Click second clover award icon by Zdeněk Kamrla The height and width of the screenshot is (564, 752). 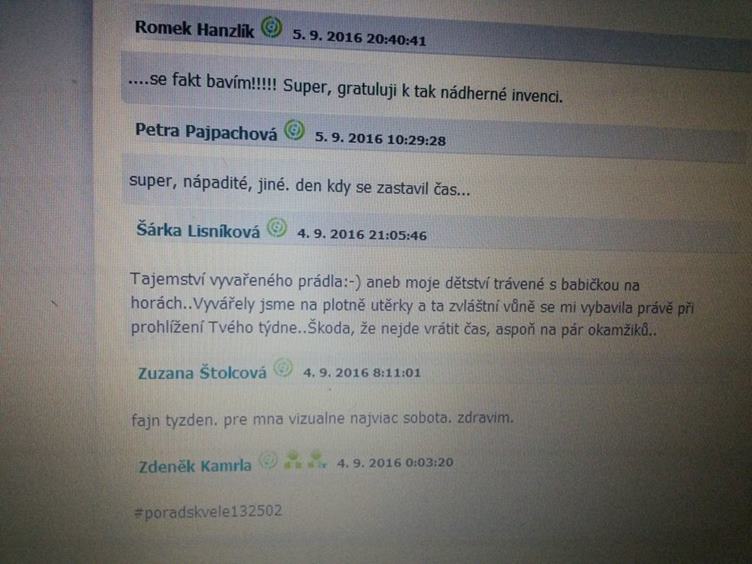(x=317, y=459)
